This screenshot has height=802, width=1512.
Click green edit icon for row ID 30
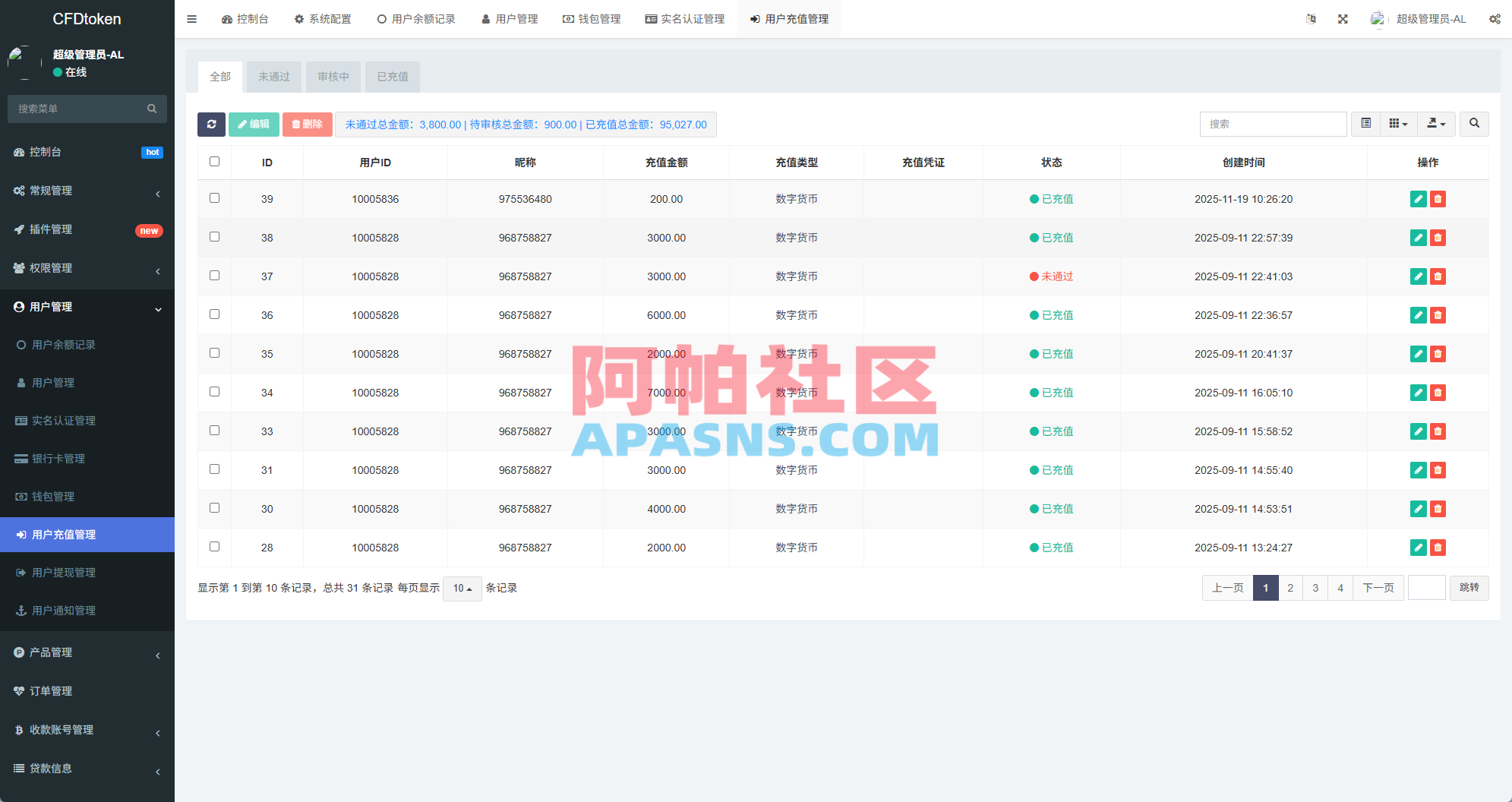click(x=1418, y=509)
